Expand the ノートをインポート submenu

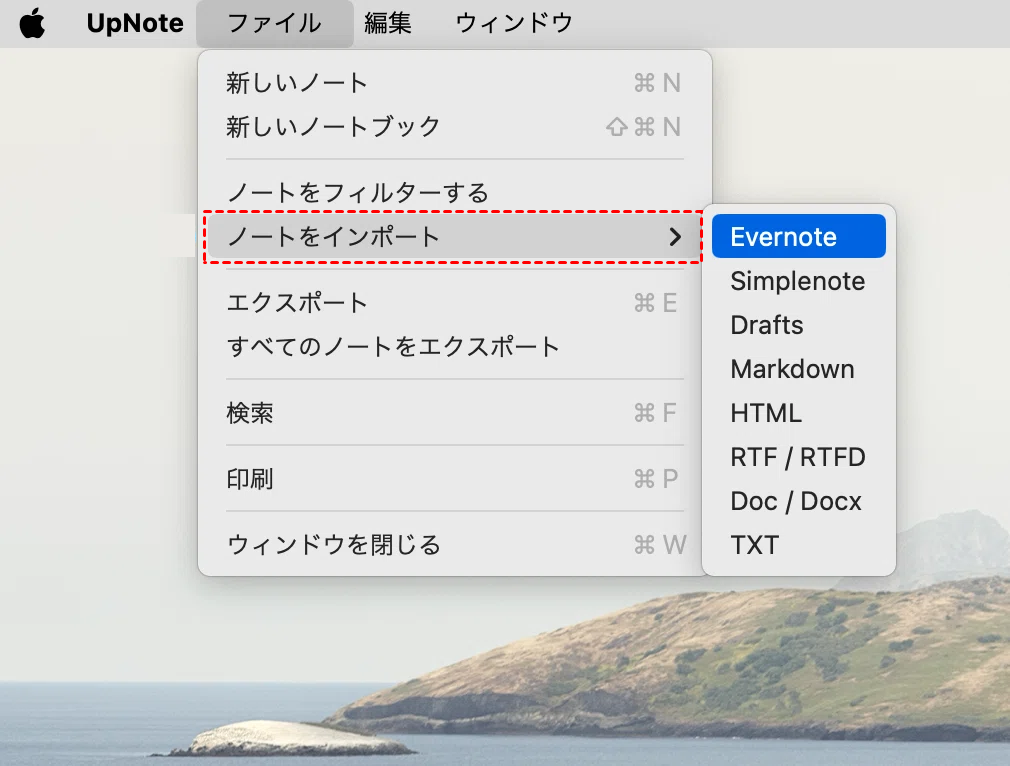point(454,236)
